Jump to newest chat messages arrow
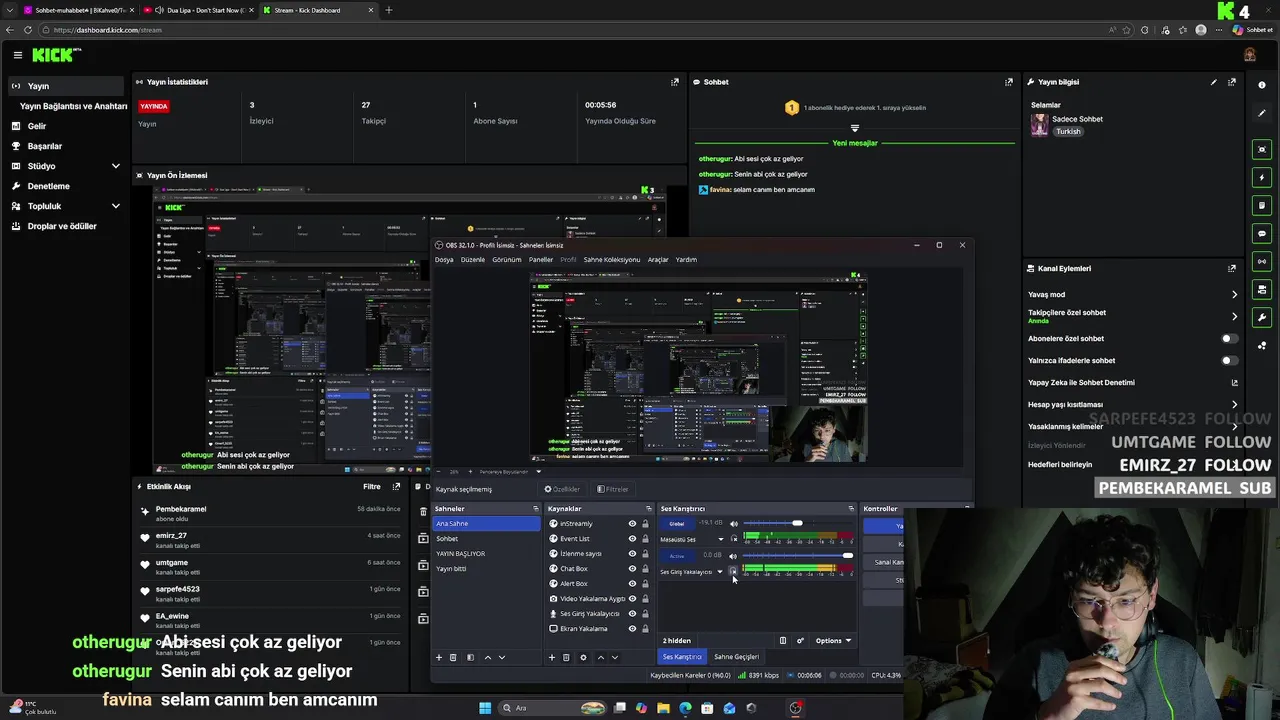1280x720 pixels. [854, 128]
